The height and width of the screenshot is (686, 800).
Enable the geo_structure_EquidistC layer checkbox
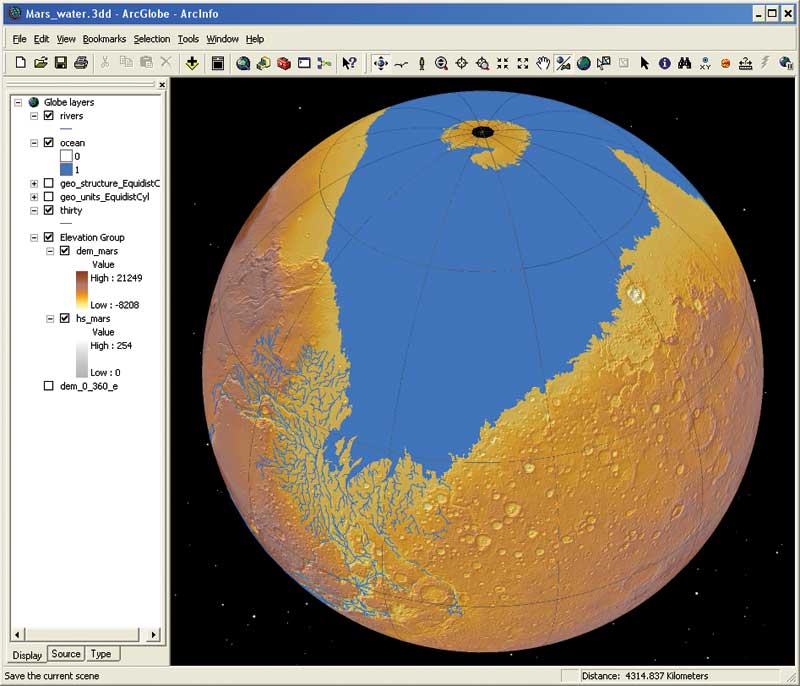click(49, 184)
